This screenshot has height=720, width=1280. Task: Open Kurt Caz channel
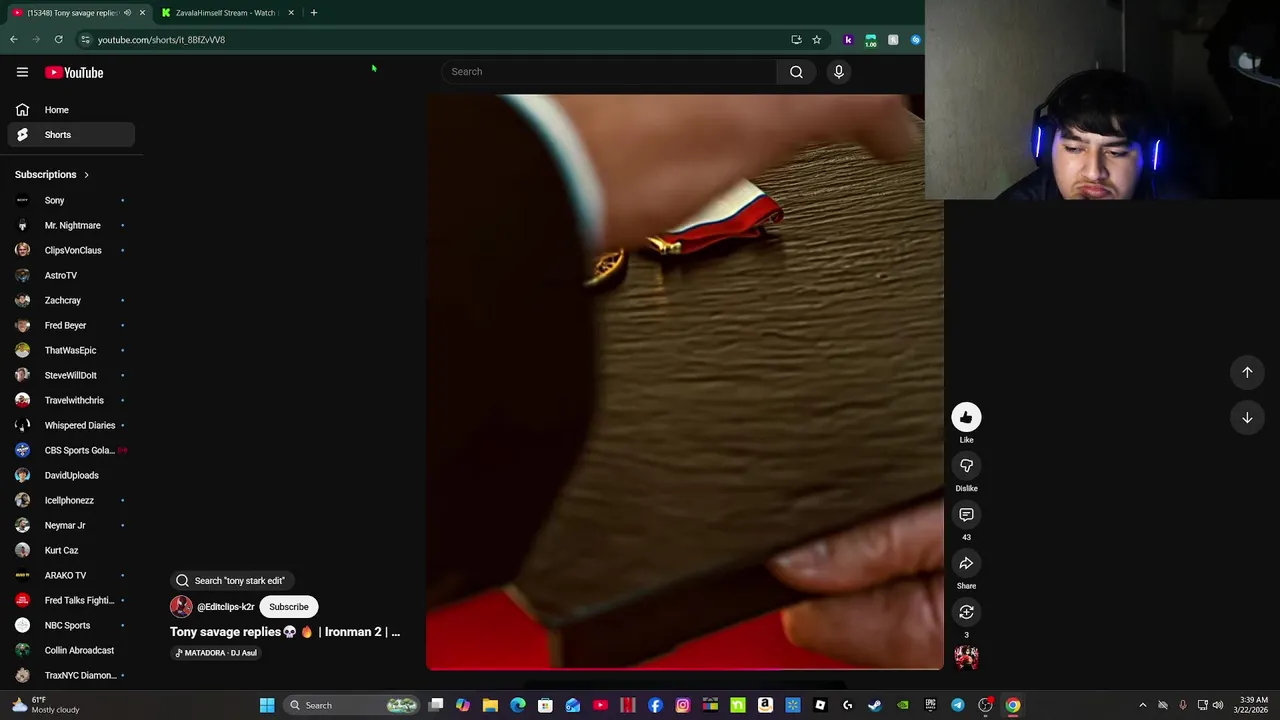(x=71, y=550)
